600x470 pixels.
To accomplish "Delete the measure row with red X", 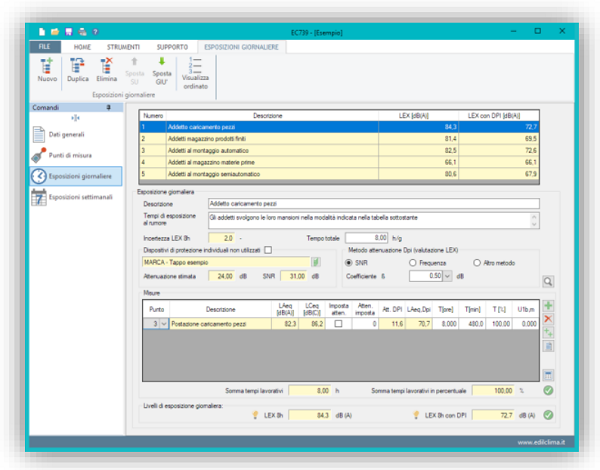I will pos(547,318).
